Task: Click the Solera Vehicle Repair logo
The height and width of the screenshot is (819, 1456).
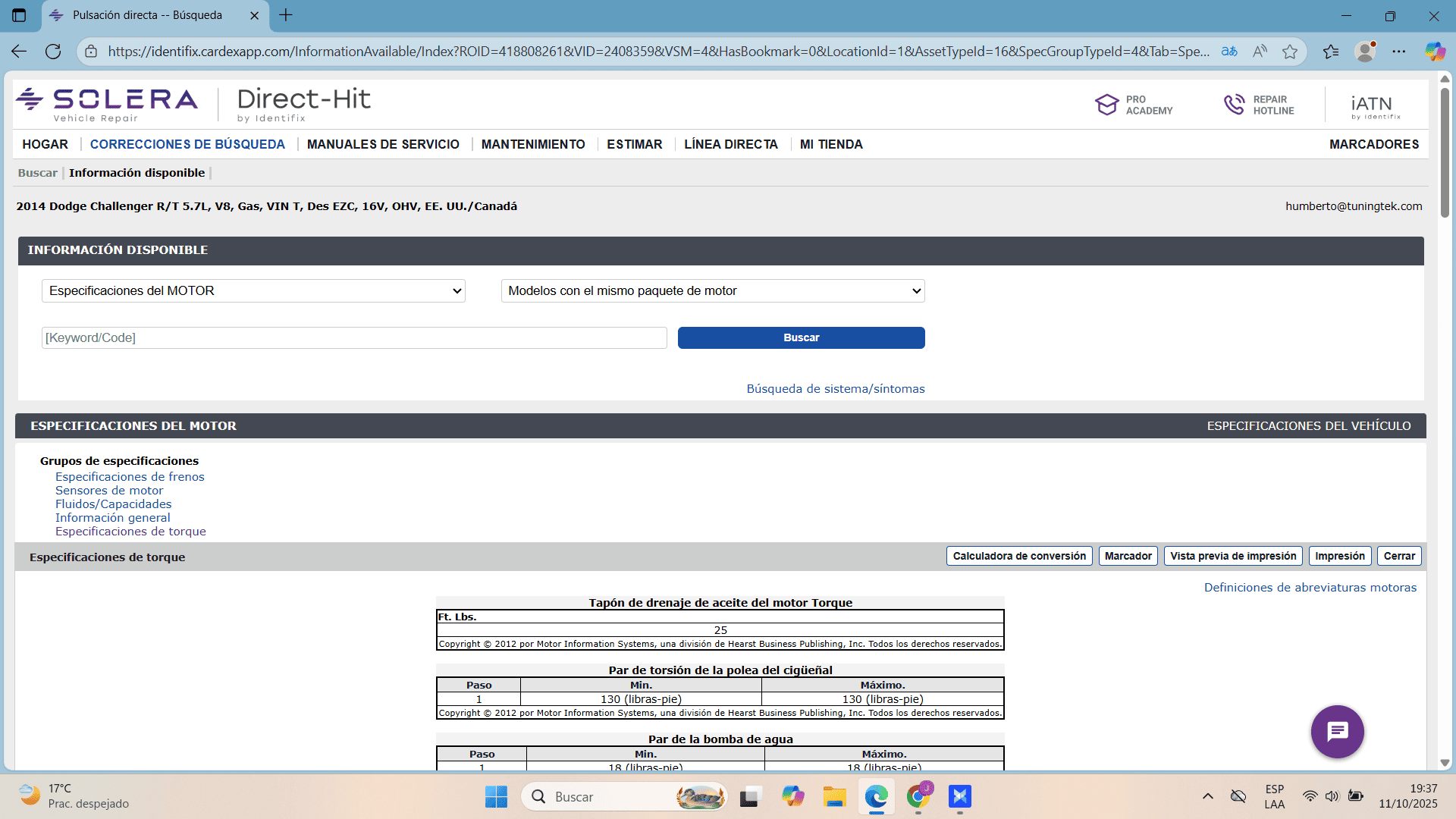Action: [x=106, y=104]
